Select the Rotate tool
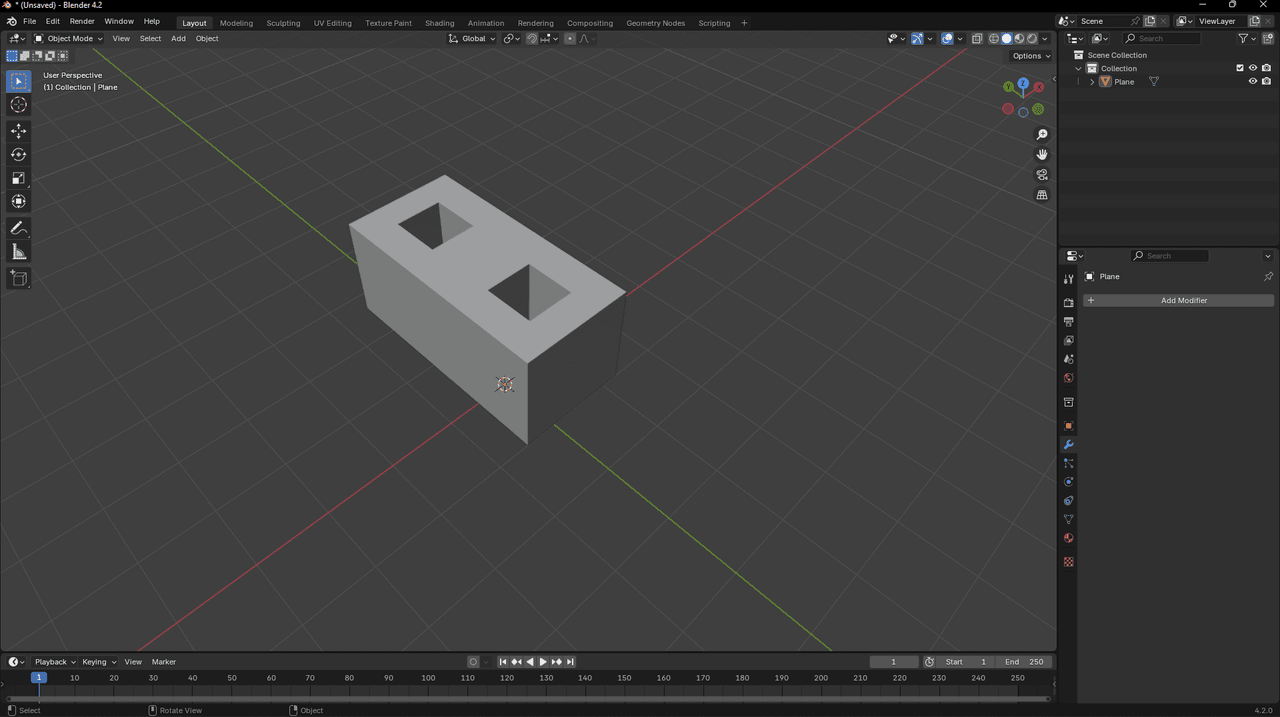This screenshot has height=717, width=1280. pos(18,155)
